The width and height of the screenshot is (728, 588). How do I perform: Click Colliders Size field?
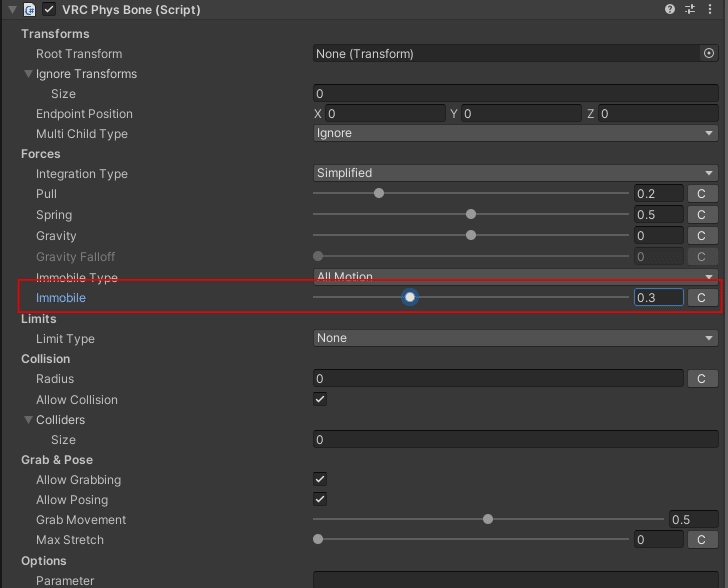(516, 439)
